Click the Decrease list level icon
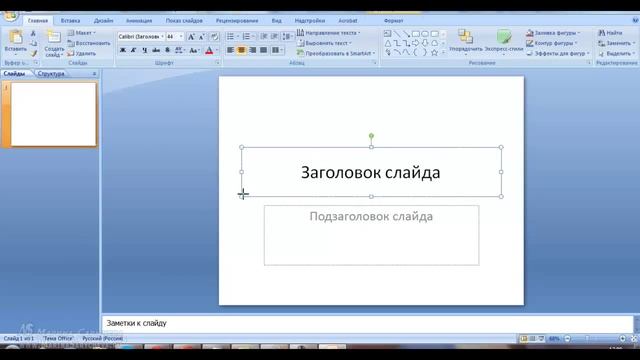Image resolution: width=640 pixels, height=360 pixels. [264, 37]
